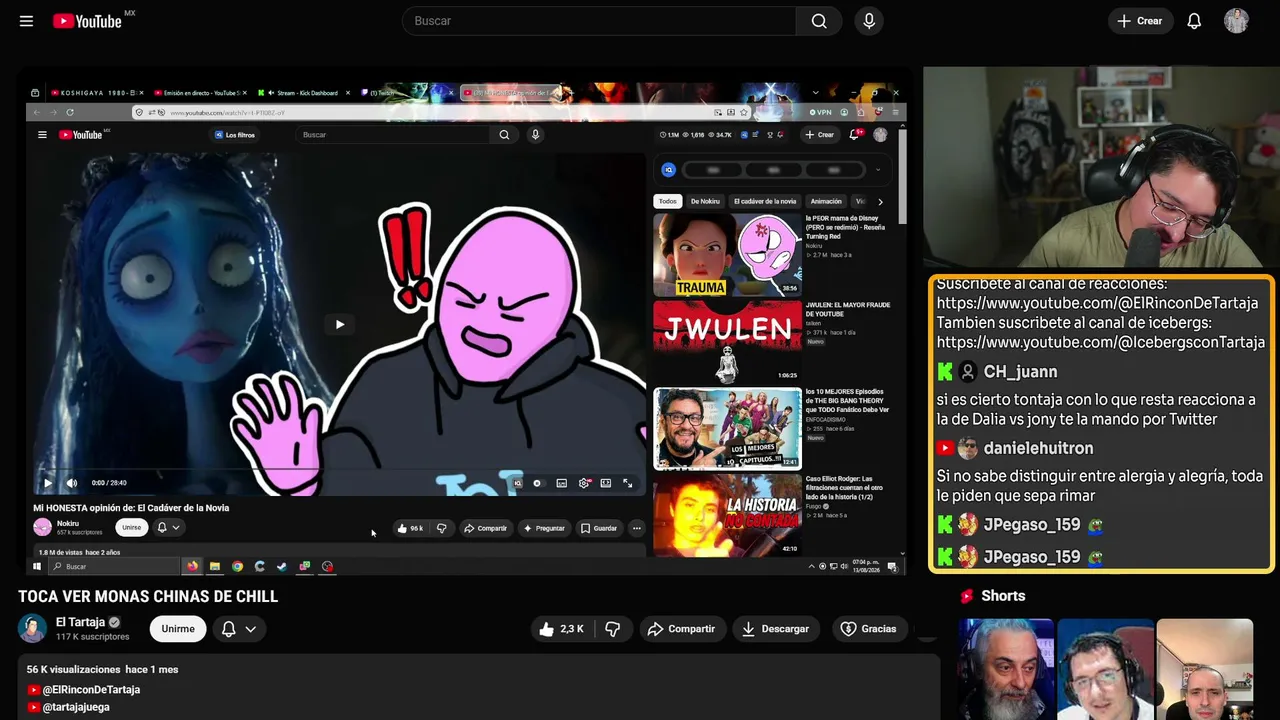Select the El cadáver de la novia chip
Image resolution: width=1280 pixels, height=720 pixels.
pyautogui.click(x=765, y=202)
